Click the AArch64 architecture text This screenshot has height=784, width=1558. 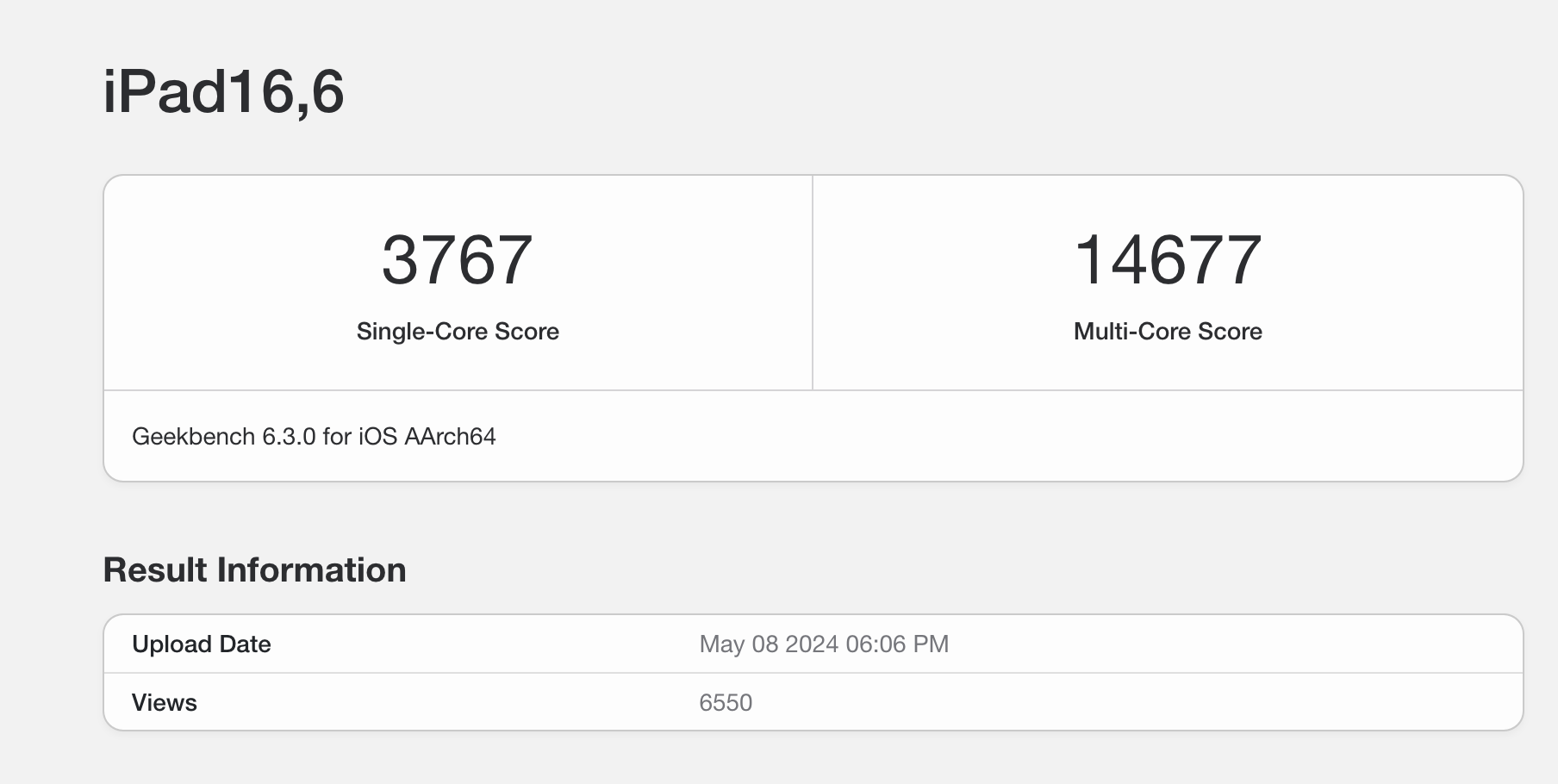click(x=450, y=437)
